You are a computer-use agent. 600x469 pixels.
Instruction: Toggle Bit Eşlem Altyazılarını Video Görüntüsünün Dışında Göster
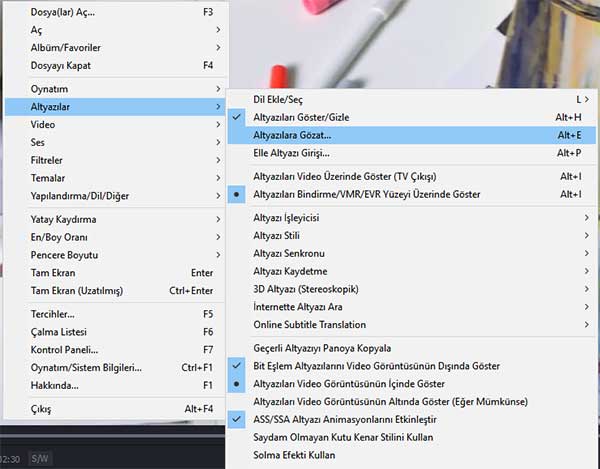point(412,366)
